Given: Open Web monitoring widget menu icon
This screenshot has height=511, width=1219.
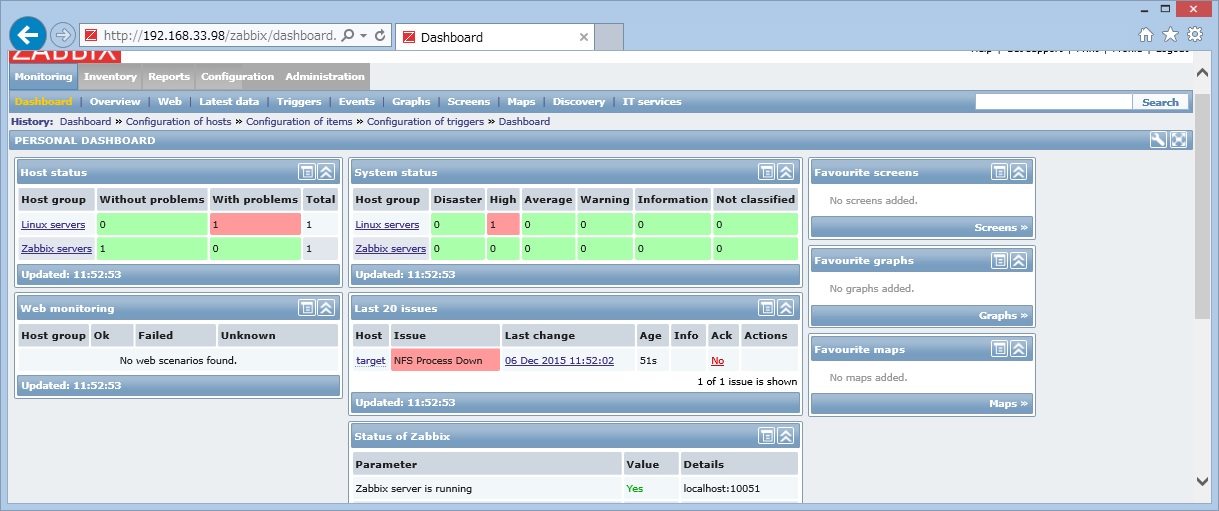Looking at the screenshot, I should [307, 308].
